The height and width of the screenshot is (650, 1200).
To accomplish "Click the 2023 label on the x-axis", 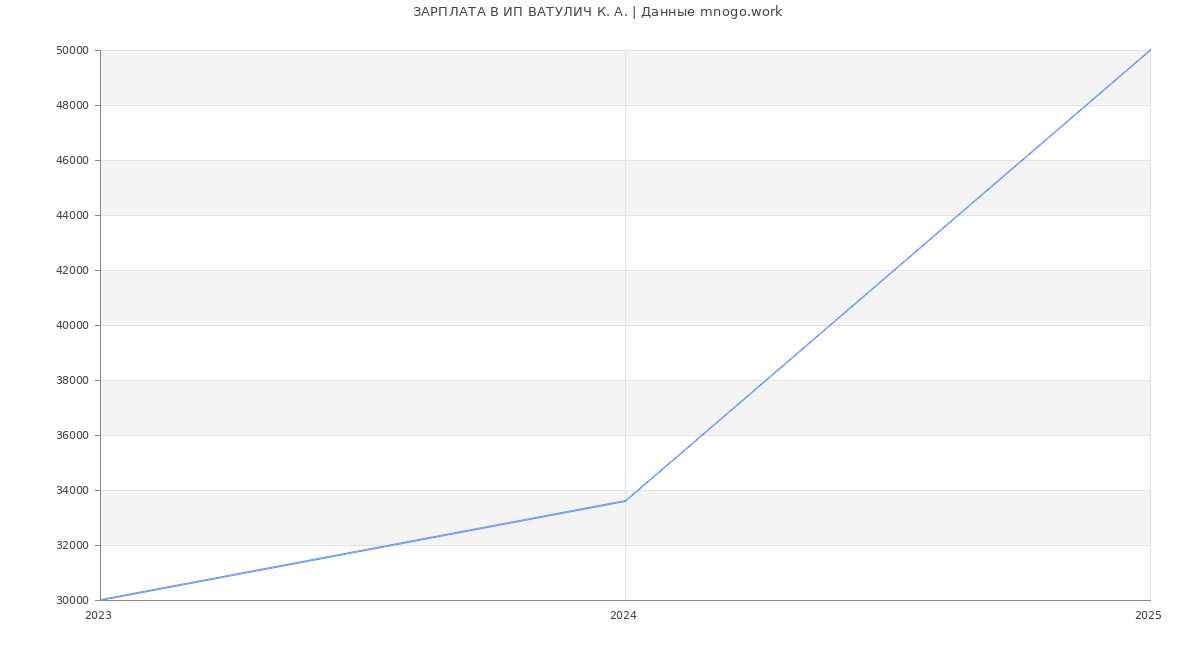I will coord(98,616).
